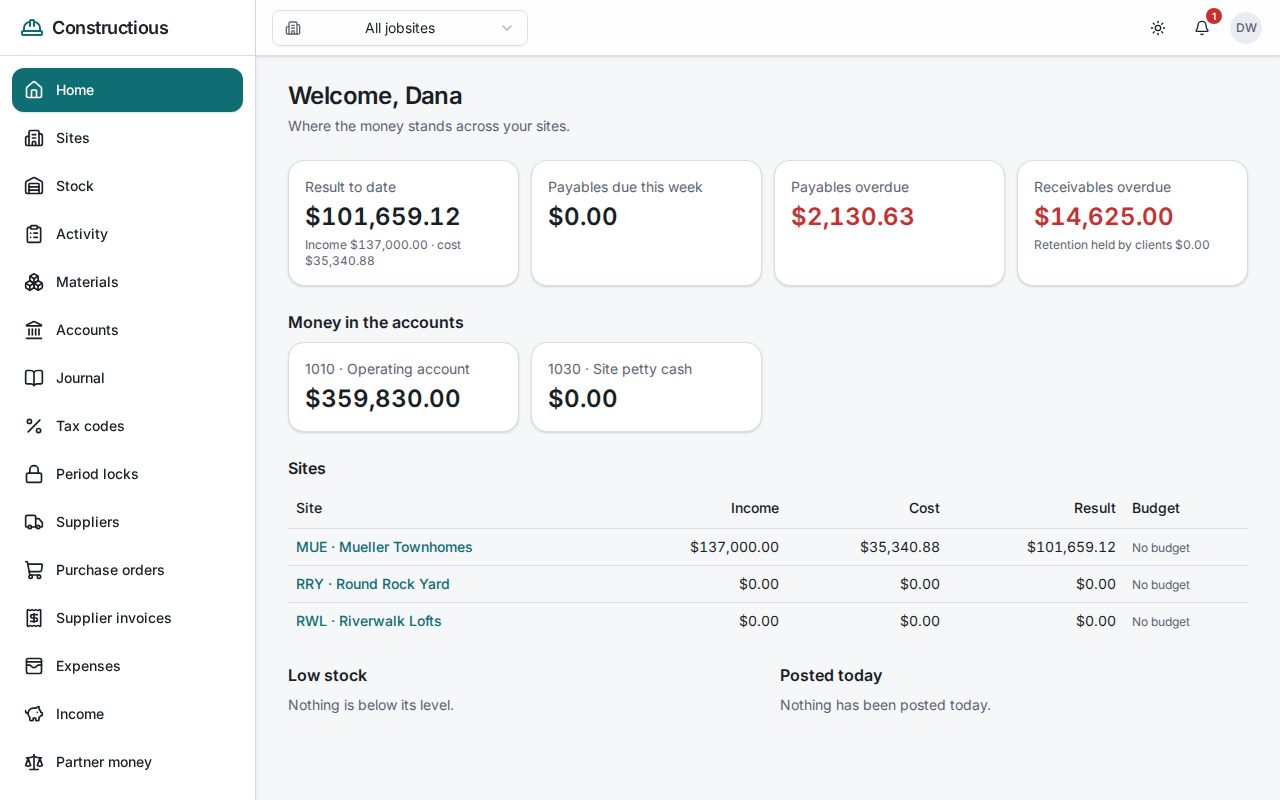This screenshot has height=800, width=1280.
Task: Click the Period locks padlock icon
Action: pos(34,474)
